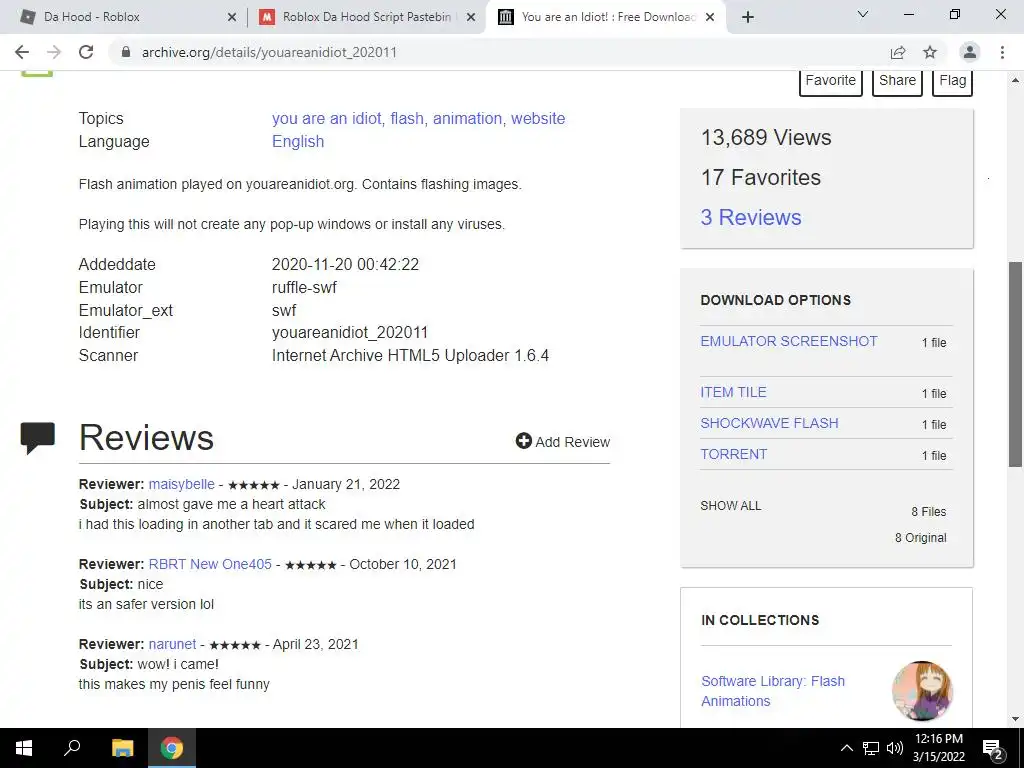Bookmark this page with the star icon
Screen dimensions: 1024x768
(x=930, y=52)
